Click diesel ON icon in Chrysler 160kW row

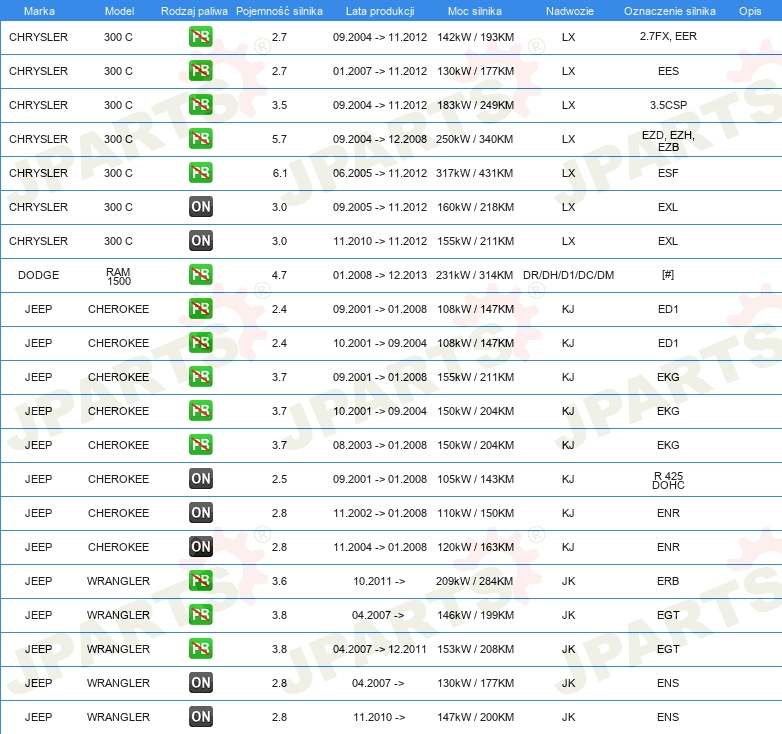[200, 206]
